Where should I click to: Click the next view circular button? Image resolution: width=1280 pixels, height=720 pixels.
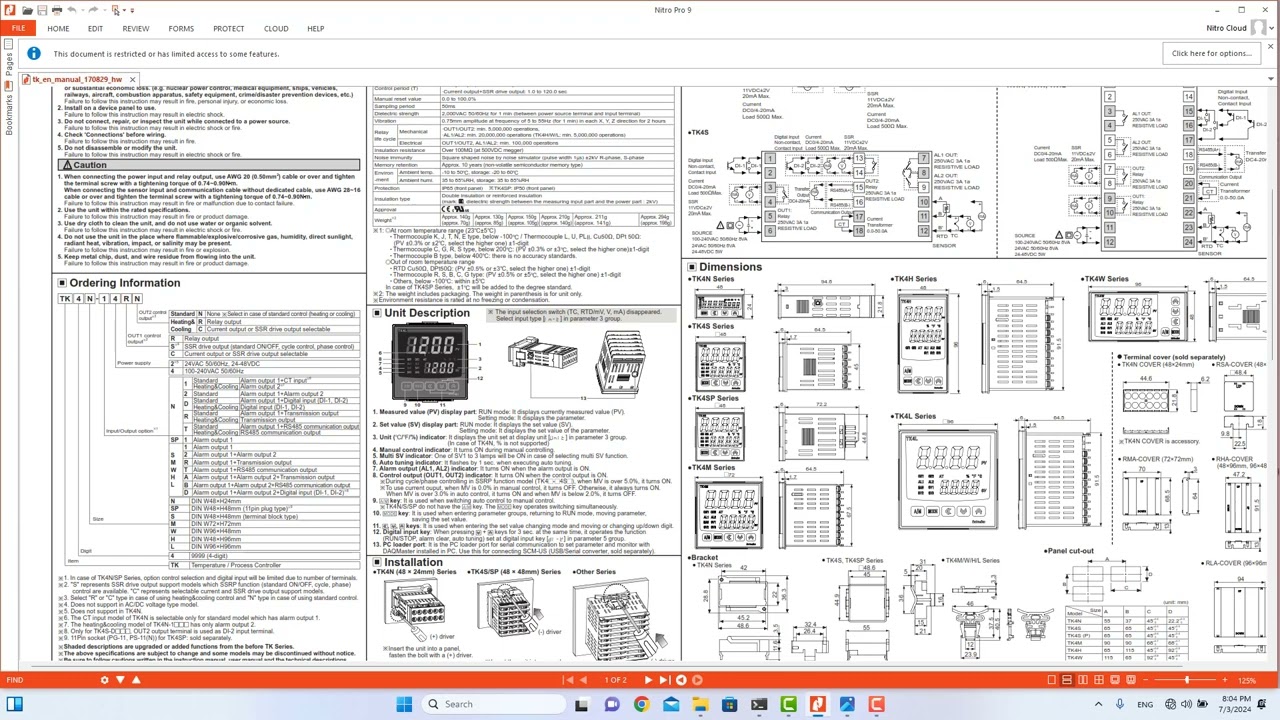click(x=697, y=680)
